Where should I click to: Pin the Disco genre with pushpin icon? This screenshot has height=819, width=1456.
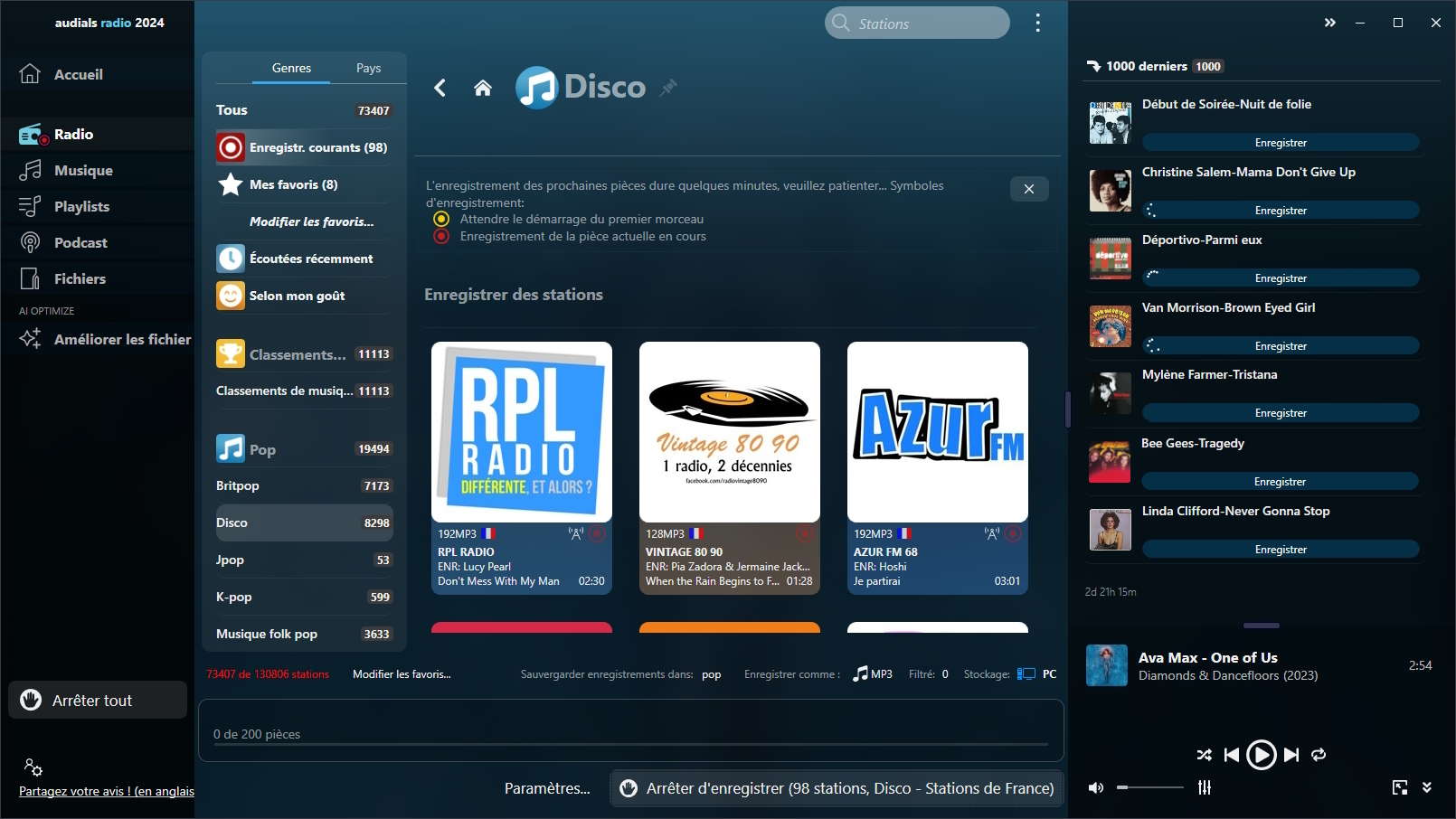(668, 88)
